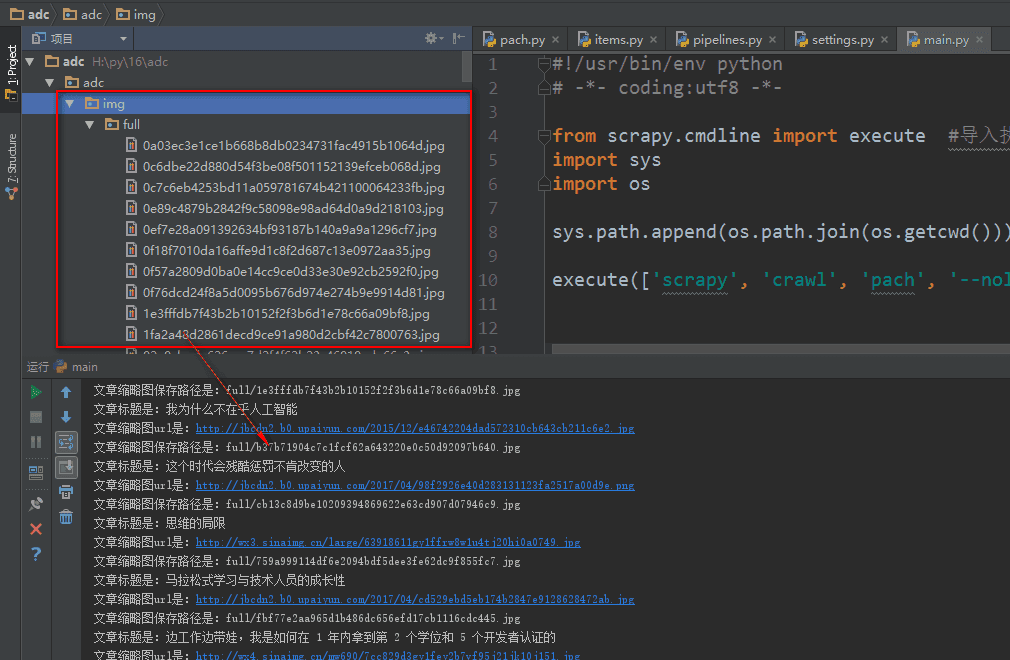Open the project panel settings gear
This screenshot has height=660, width=1010.
(x=433, y=38)
